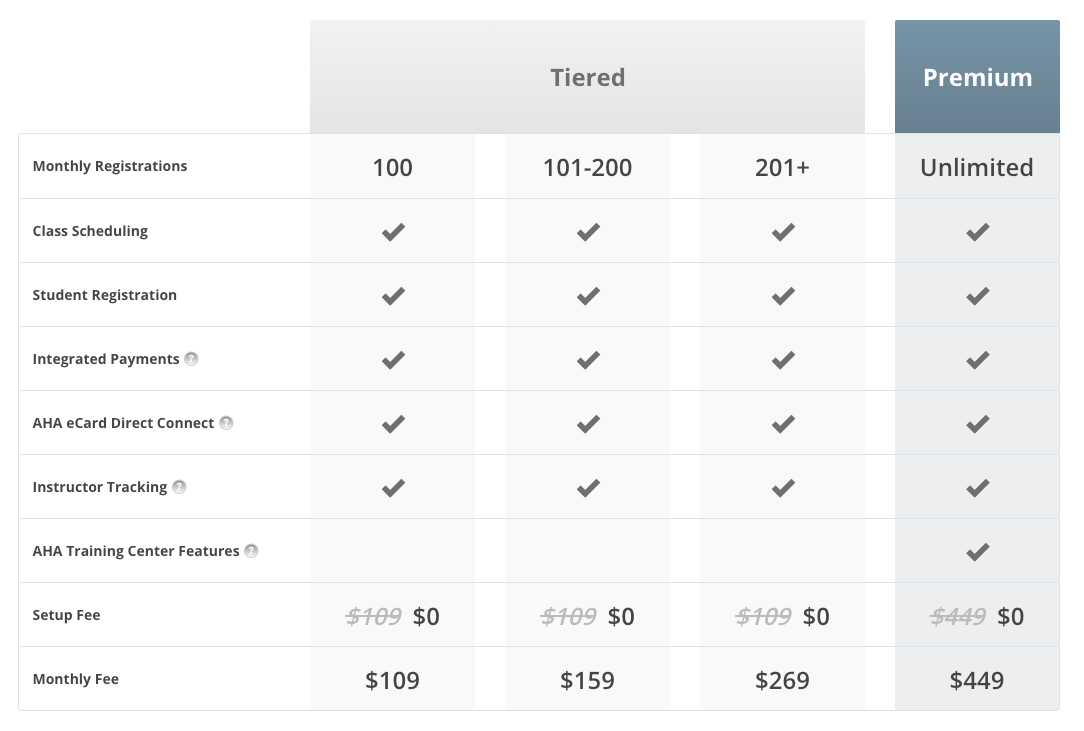Click the $109 monthly fee price
1084x731 pixels.
392,680
